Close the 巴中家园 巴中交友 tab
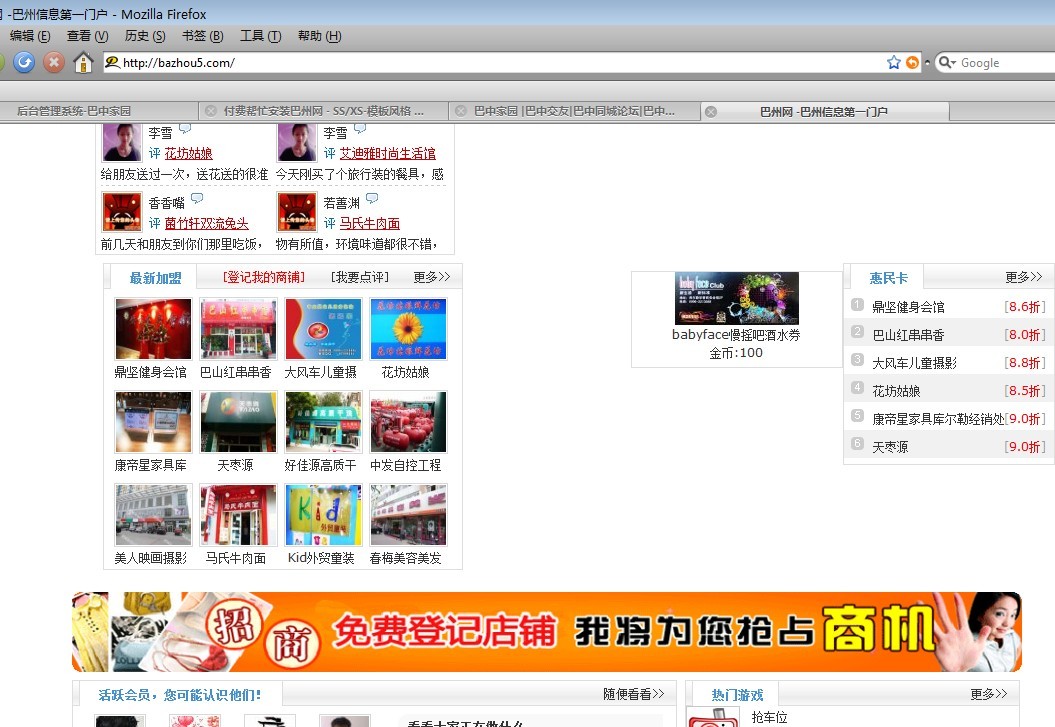The height and width of the screenshot is (727, 1055). click(x=461, y=111)
